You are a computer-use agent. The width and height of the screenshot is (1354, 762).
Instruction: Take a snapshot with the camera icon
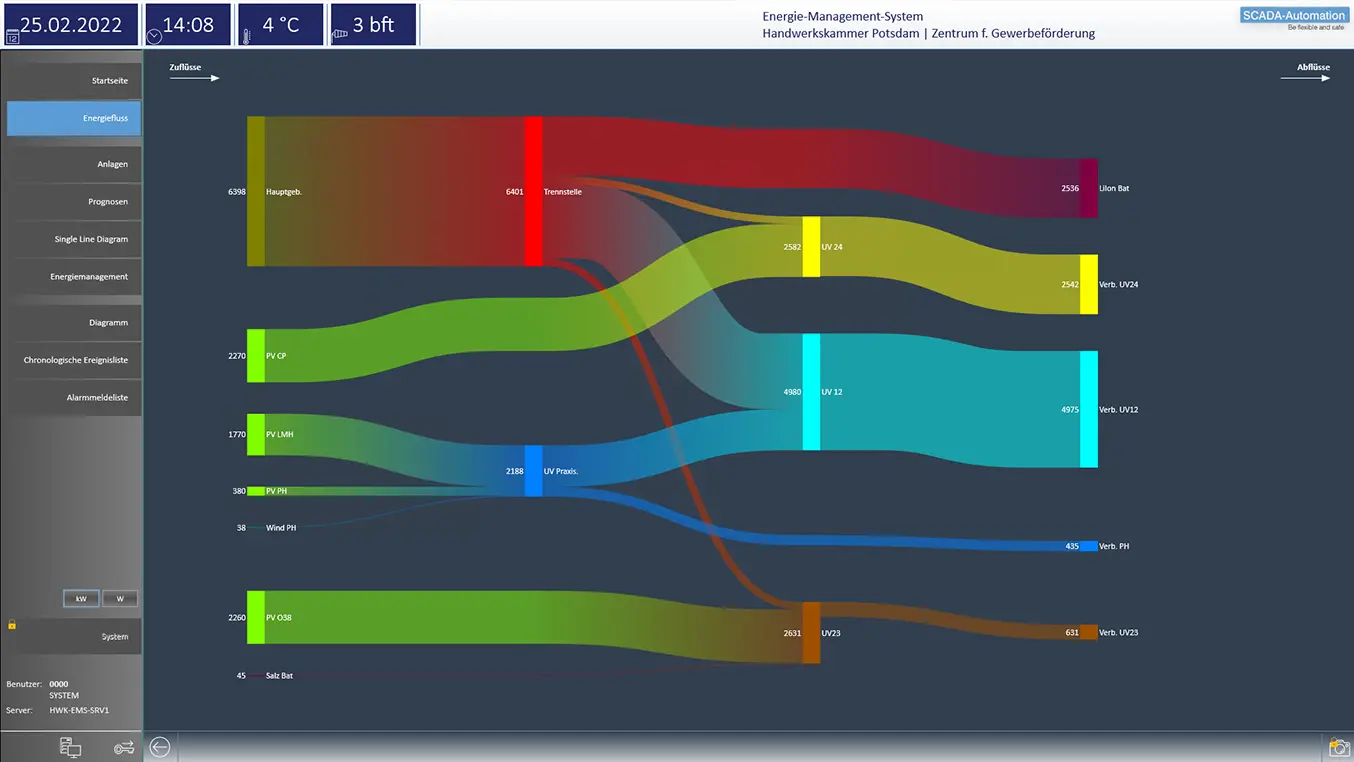click(1339, 747)
